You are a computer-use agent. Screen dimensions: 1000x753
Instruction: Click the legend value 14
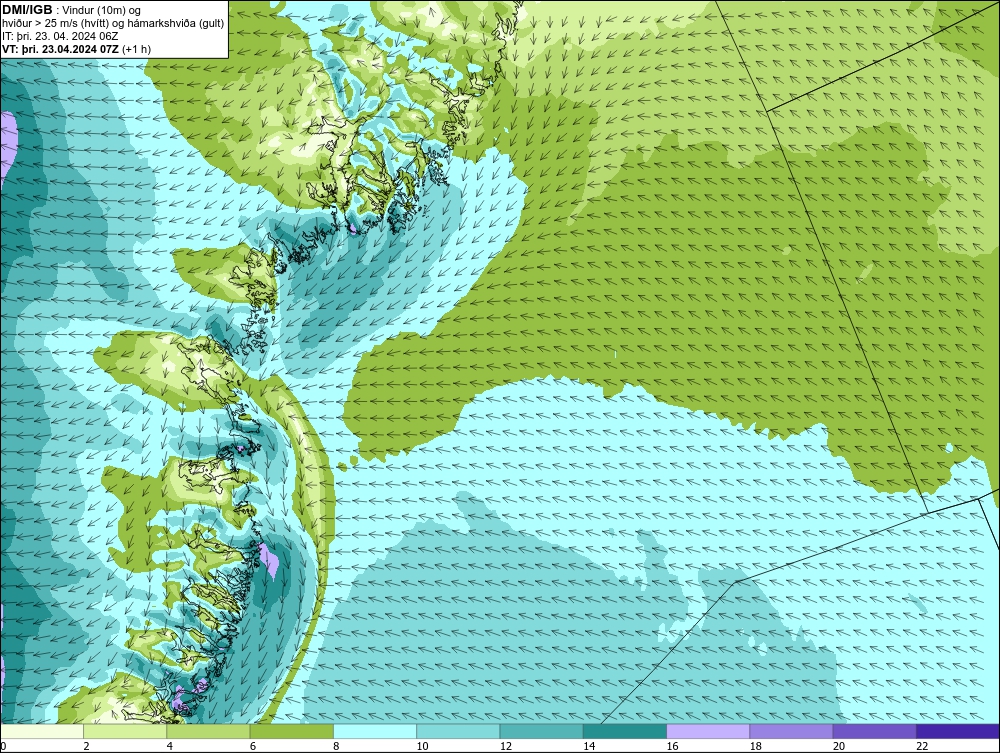(589, 746)
